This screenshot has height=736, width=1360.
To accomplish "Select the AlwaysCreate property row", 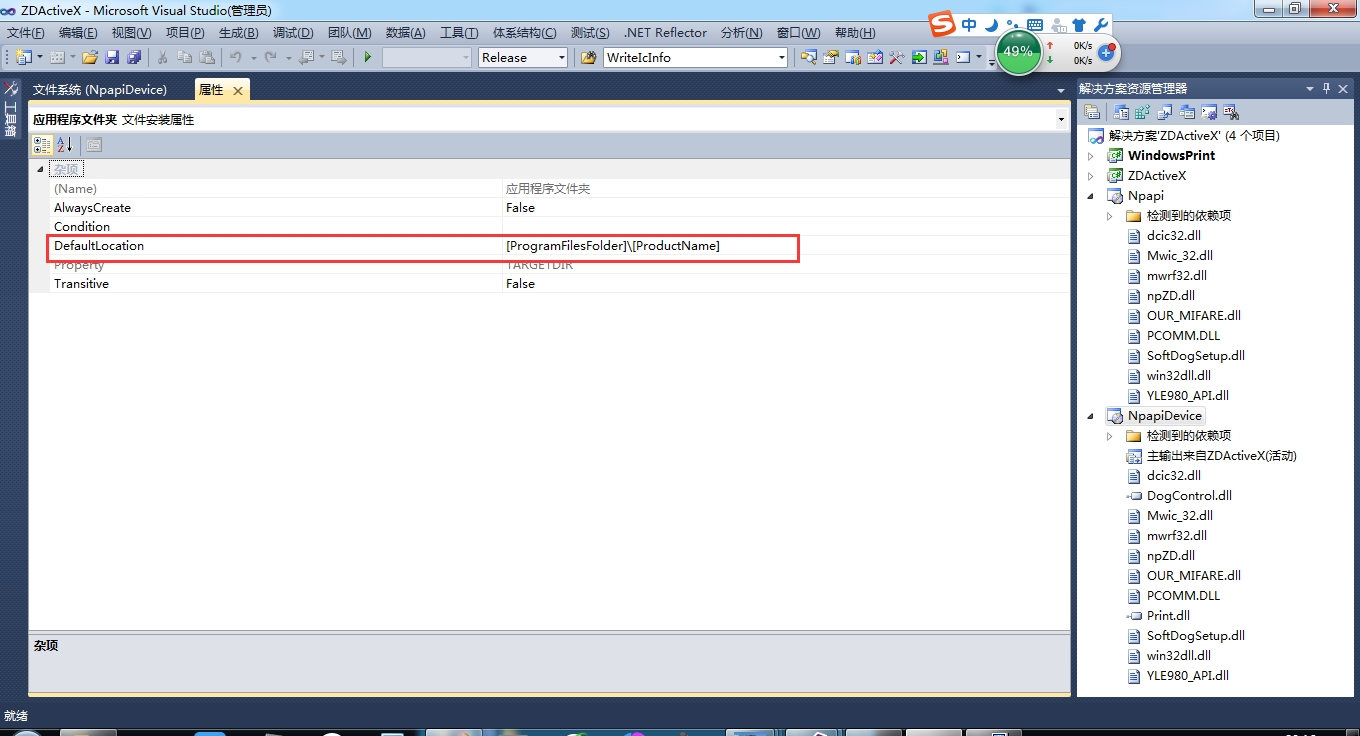I will [560, 208].
